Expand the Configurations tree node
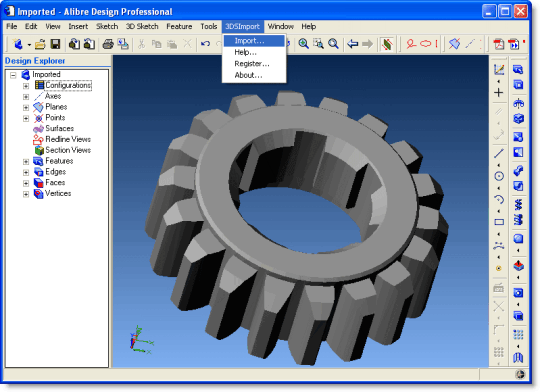This screenshot has height=392, width=540. coord(26,86)
